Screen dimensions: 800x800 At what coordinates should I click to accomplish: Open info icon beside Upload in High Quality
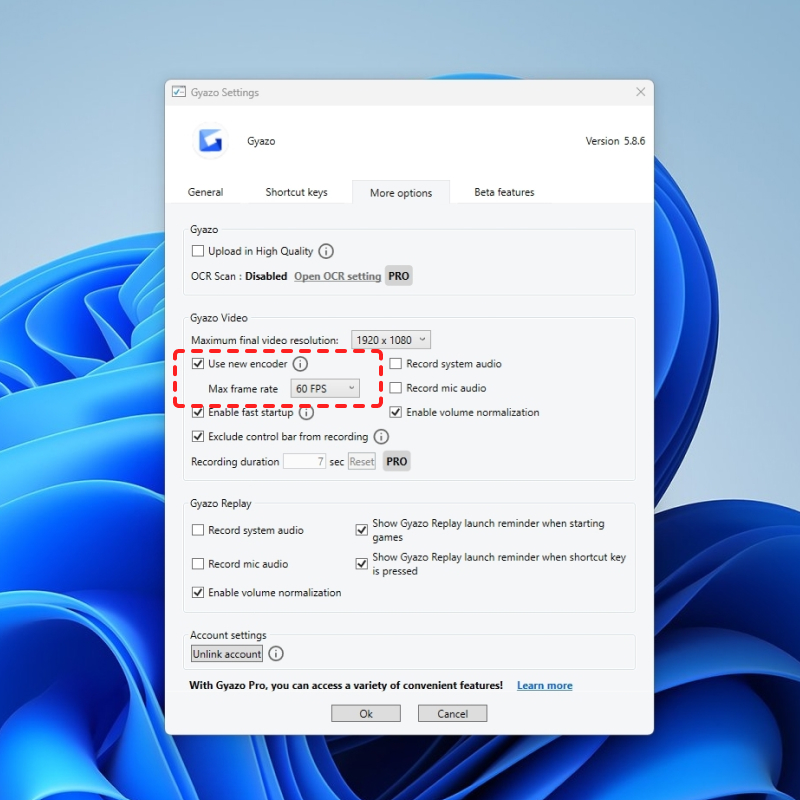pyautogui.click(x=326, y=251)
